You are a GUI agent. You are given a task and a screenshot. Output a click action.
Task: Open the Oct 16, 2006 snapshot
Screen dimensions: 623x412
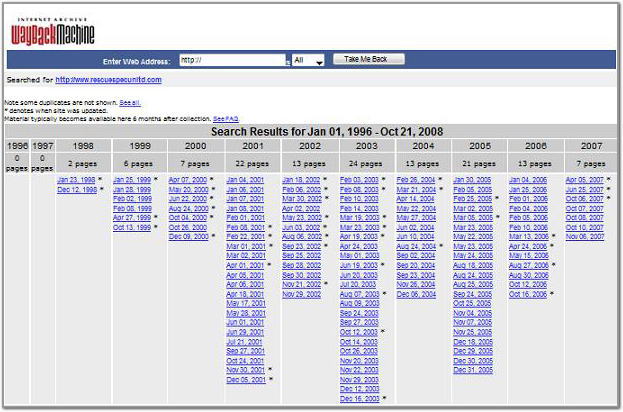click(x=528, y=294)
